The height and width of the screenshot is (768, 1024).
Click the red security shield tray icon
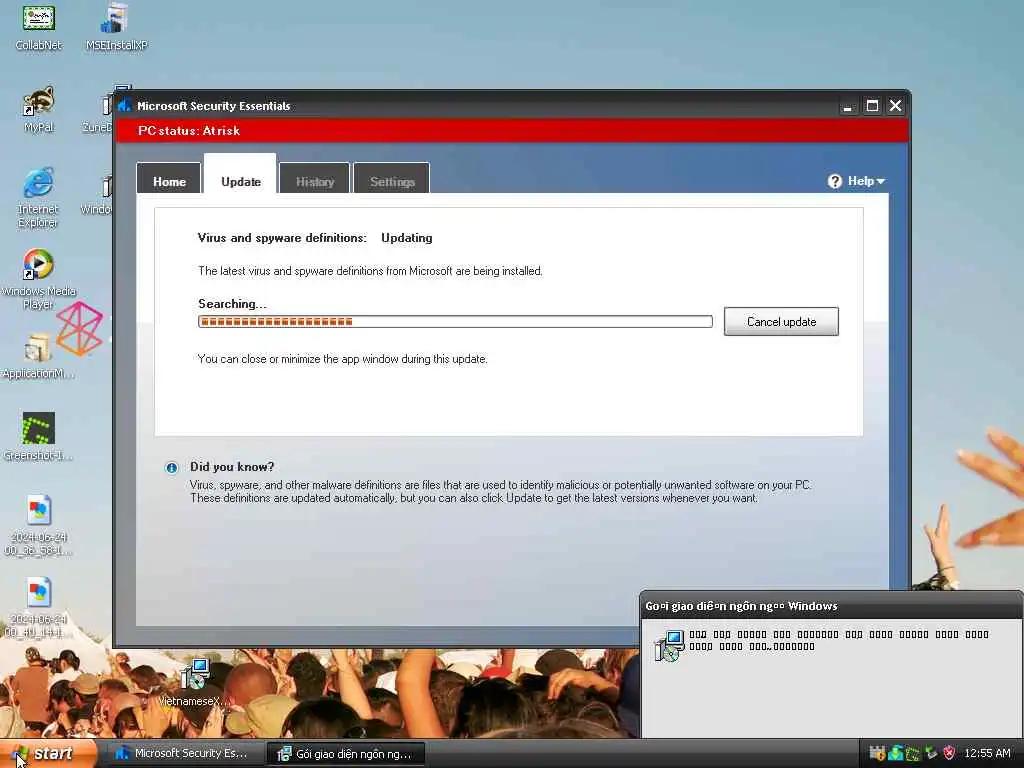click(950, 753)
